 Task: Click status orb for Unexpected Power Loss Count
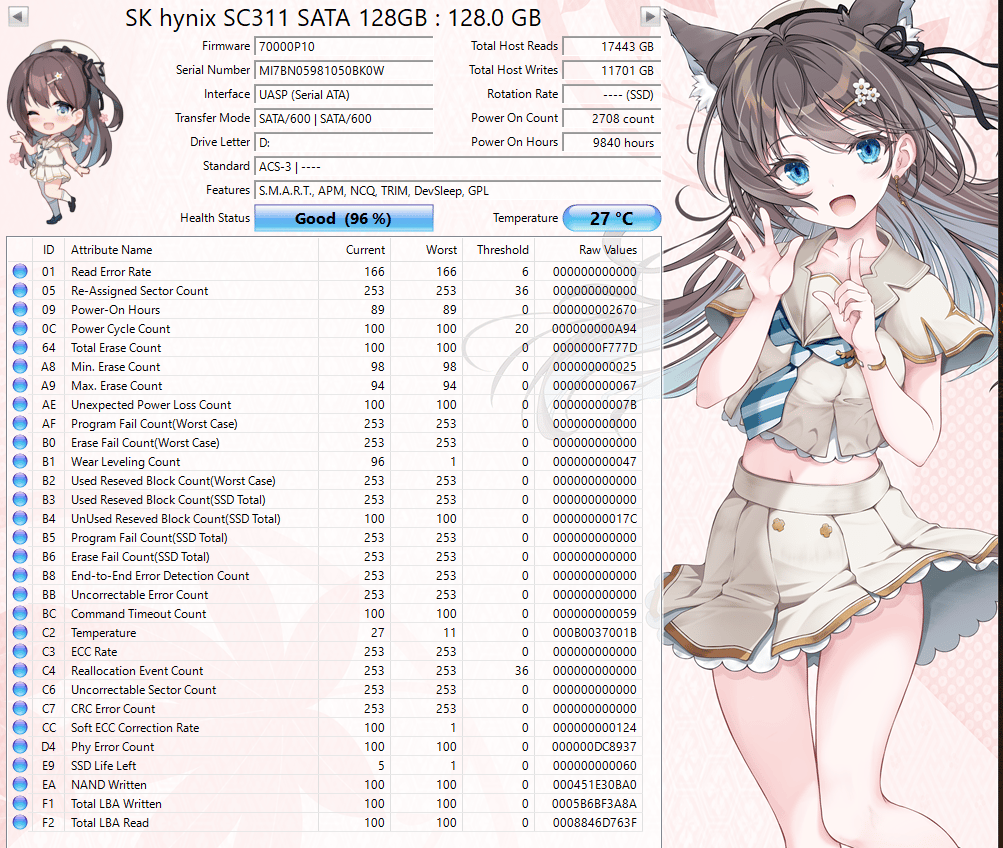[20, 404]
